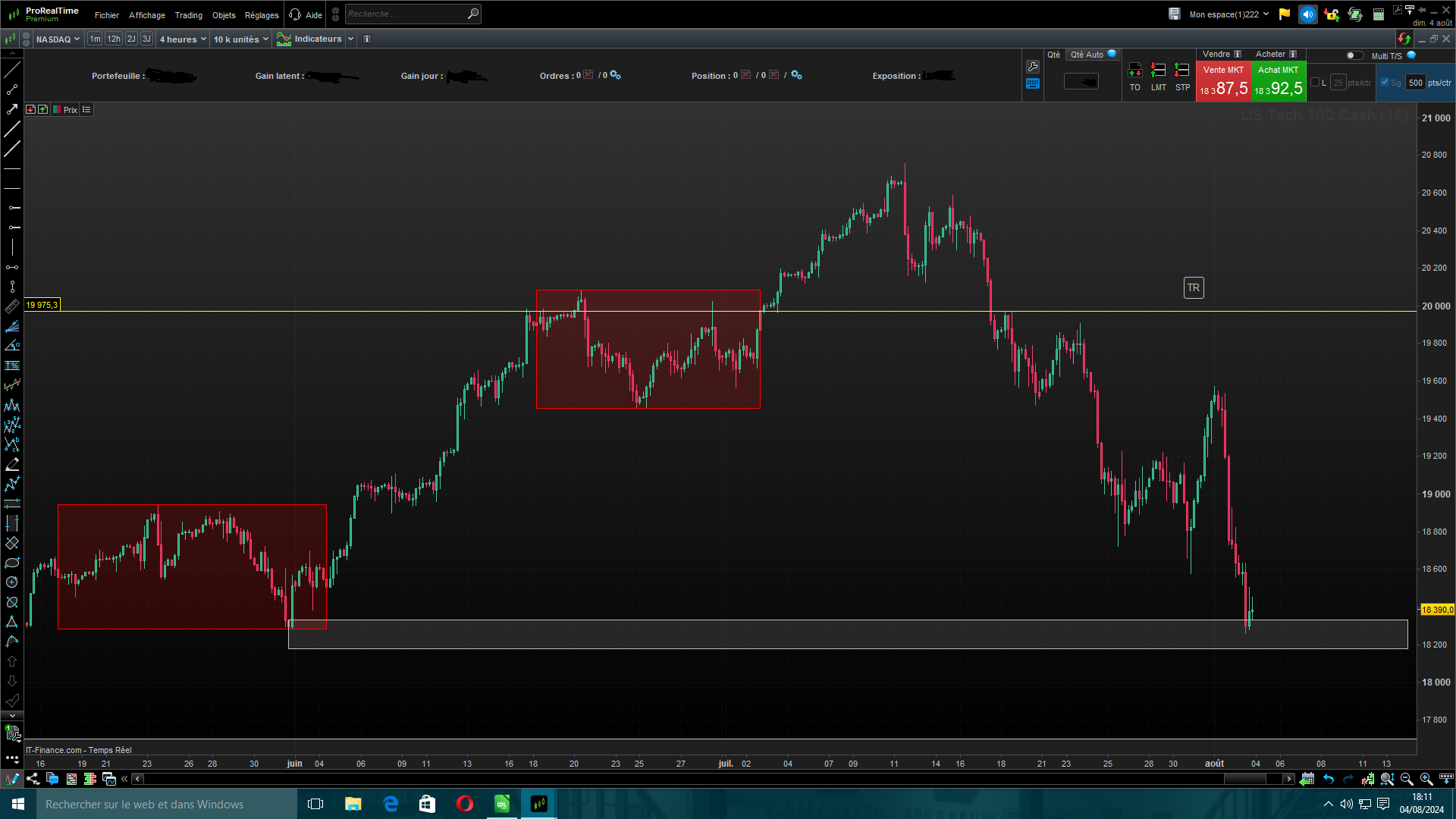Open the 10 k unités dropdown

pos(241,39)
